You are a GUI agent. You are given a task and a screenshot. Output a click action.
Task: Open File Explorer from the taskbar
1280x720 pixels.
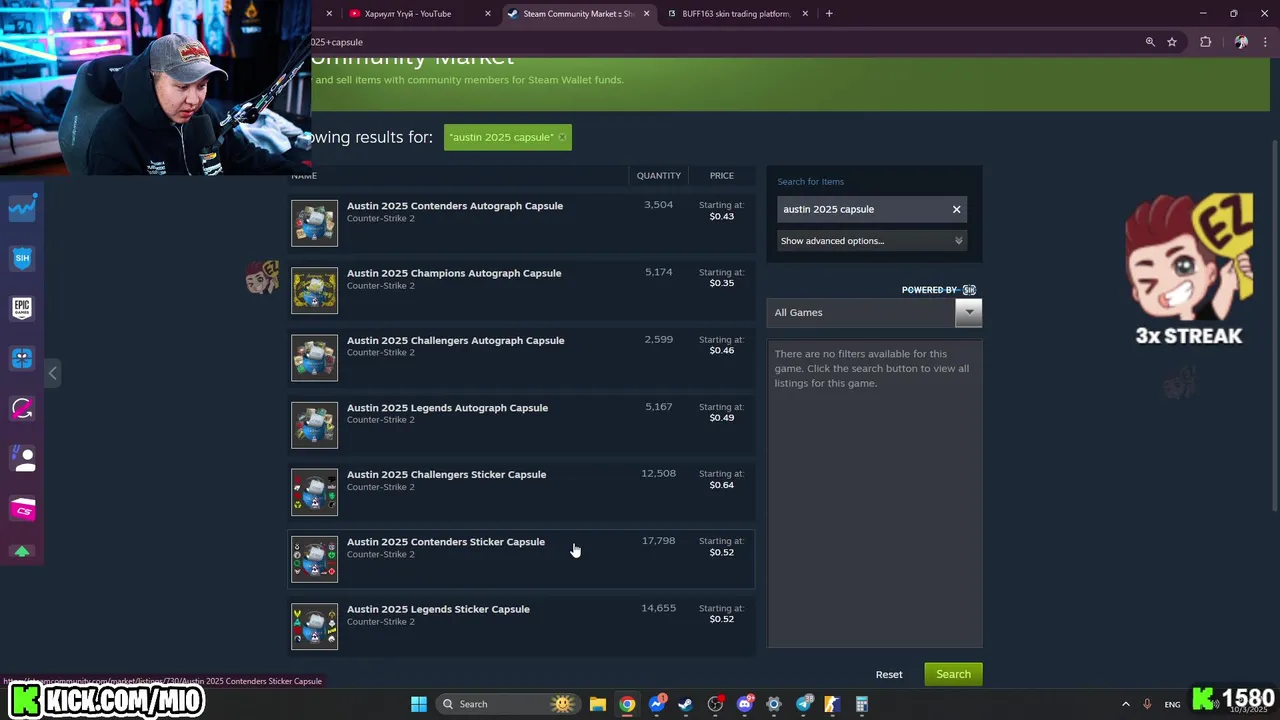click(597, 704)
